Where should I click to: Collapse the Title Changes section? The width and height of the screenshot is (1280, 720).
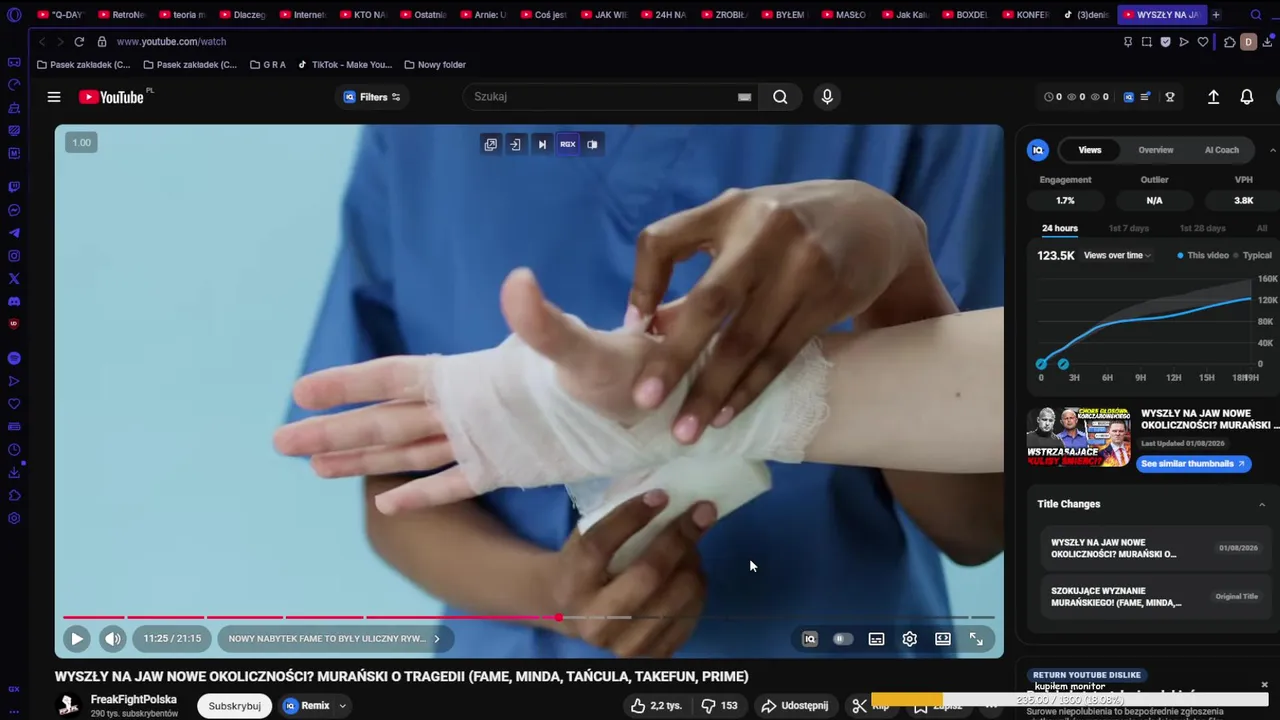(x=1262, y=504)
